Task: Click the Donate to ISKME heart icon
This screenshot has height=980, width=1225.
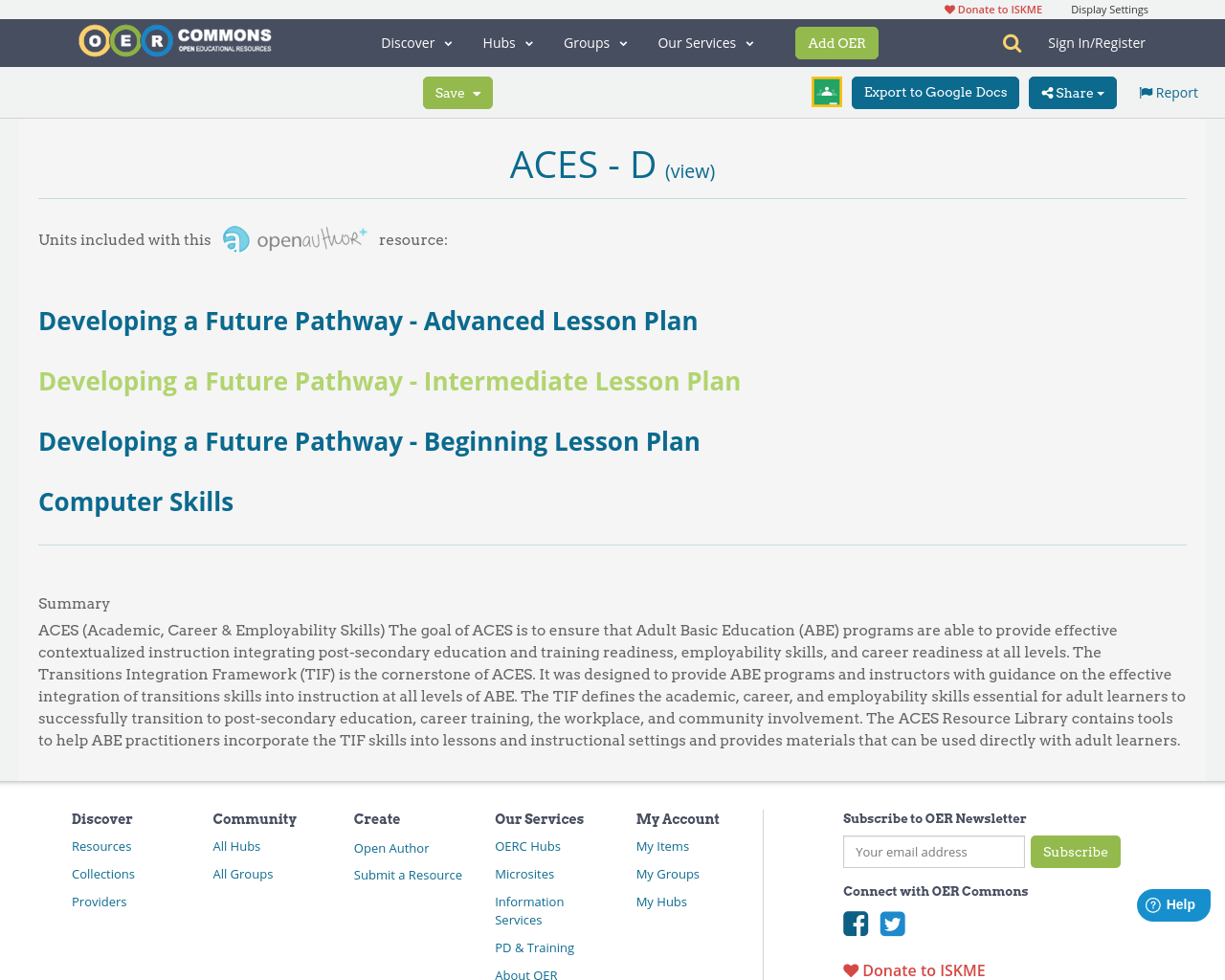Action: coord(948,8)
